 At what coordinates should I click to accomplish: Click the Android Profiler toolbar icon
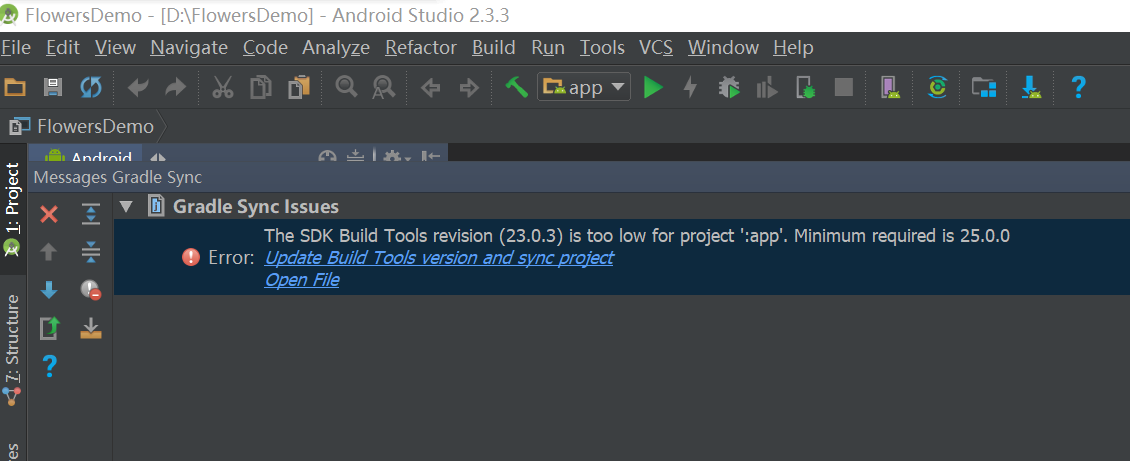click(x=767, y=88)
